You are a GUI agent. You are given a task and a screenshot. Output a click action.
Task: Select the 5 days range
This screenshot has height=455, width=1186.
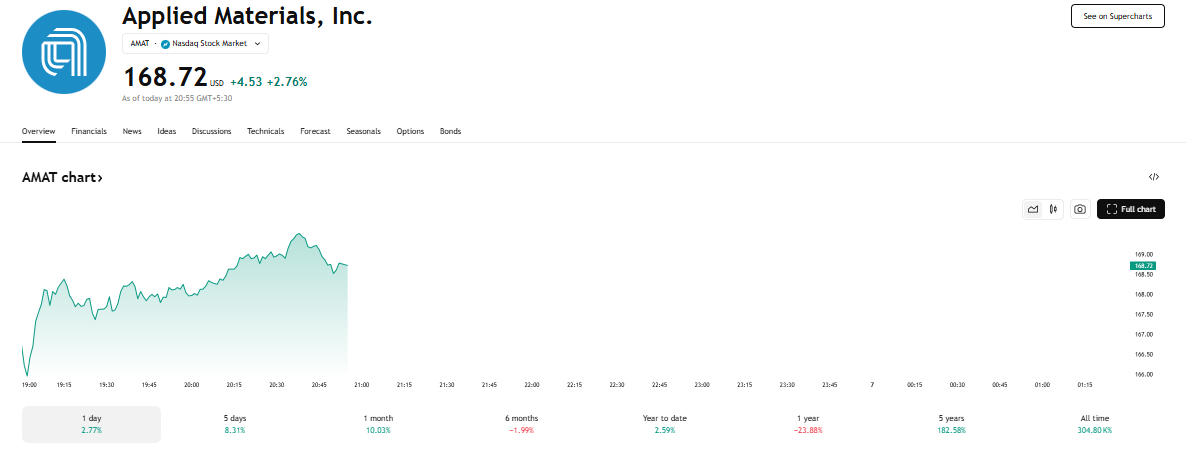234,424
